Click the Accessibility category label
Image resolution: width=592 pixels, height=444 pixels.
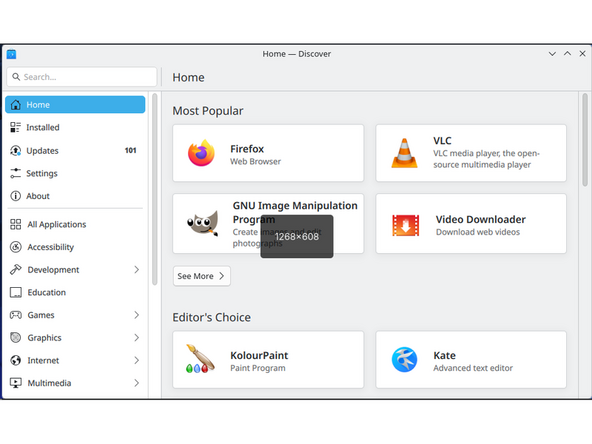coord(51,247)
